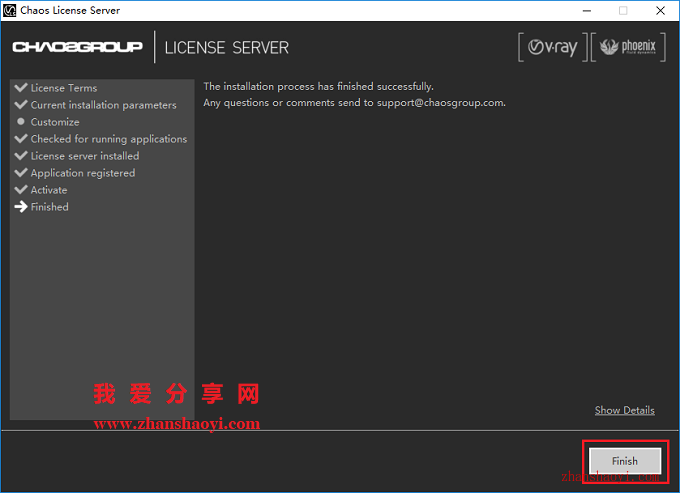Minimize the Chaos License Server window
The width and height of the screenshot is (680, 493).
(587, 10)
